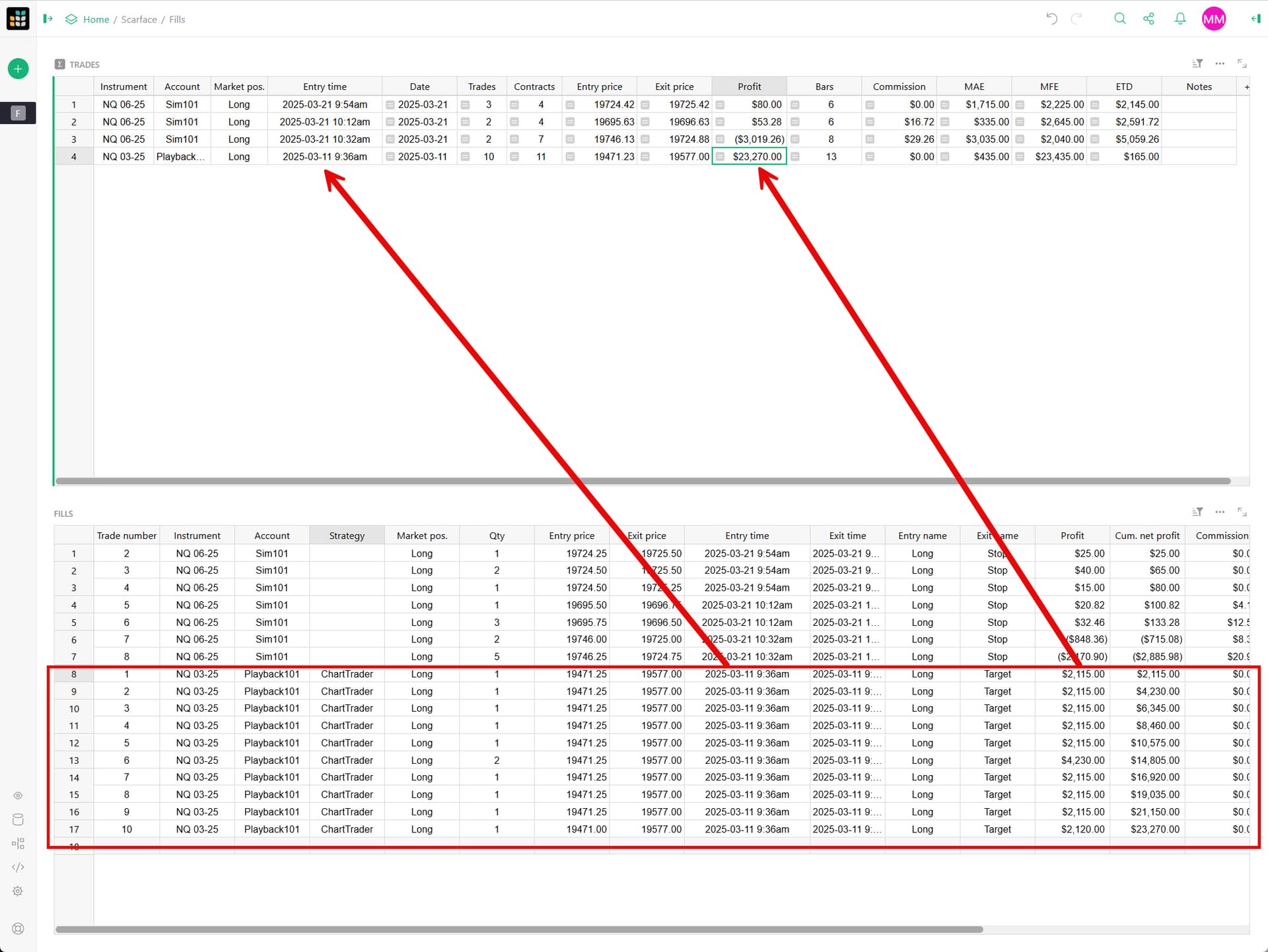This screenshot has width=1268, height=952.
Task: Click the $23,270.00 profit cell in TRADES
Action: [749, 156]
